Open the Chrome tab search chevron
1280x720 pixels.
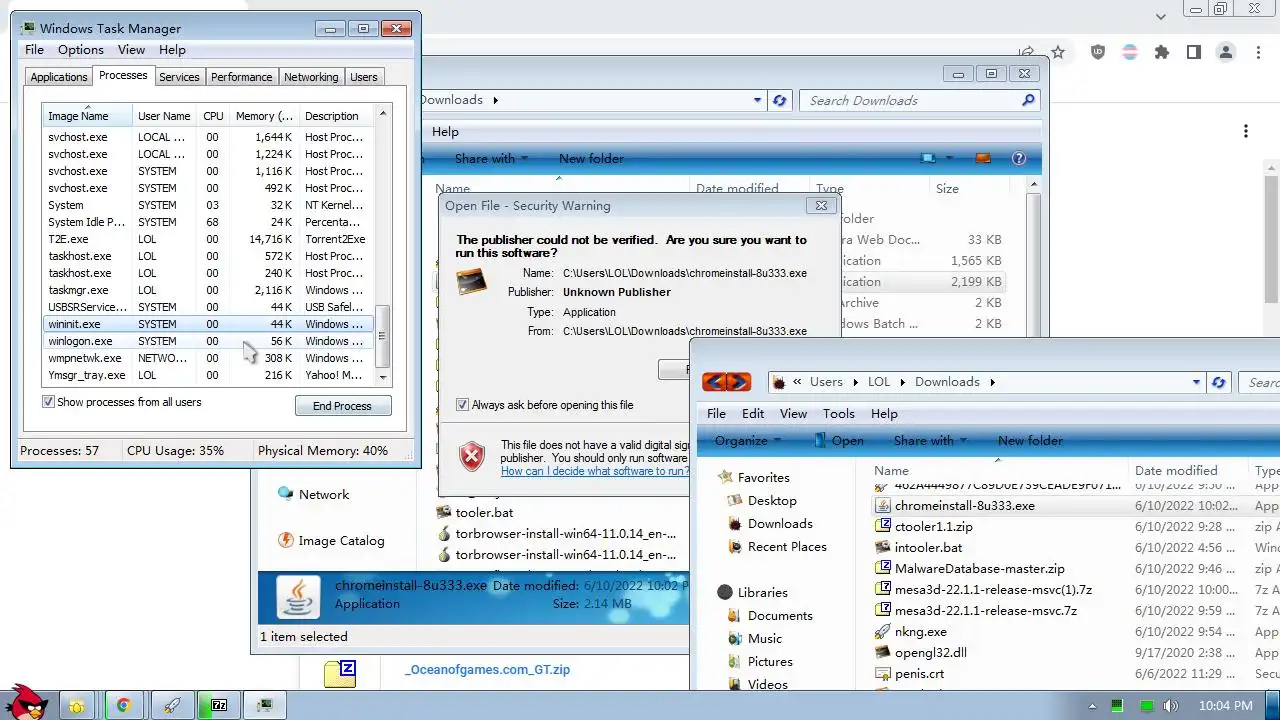point(1161,16)
